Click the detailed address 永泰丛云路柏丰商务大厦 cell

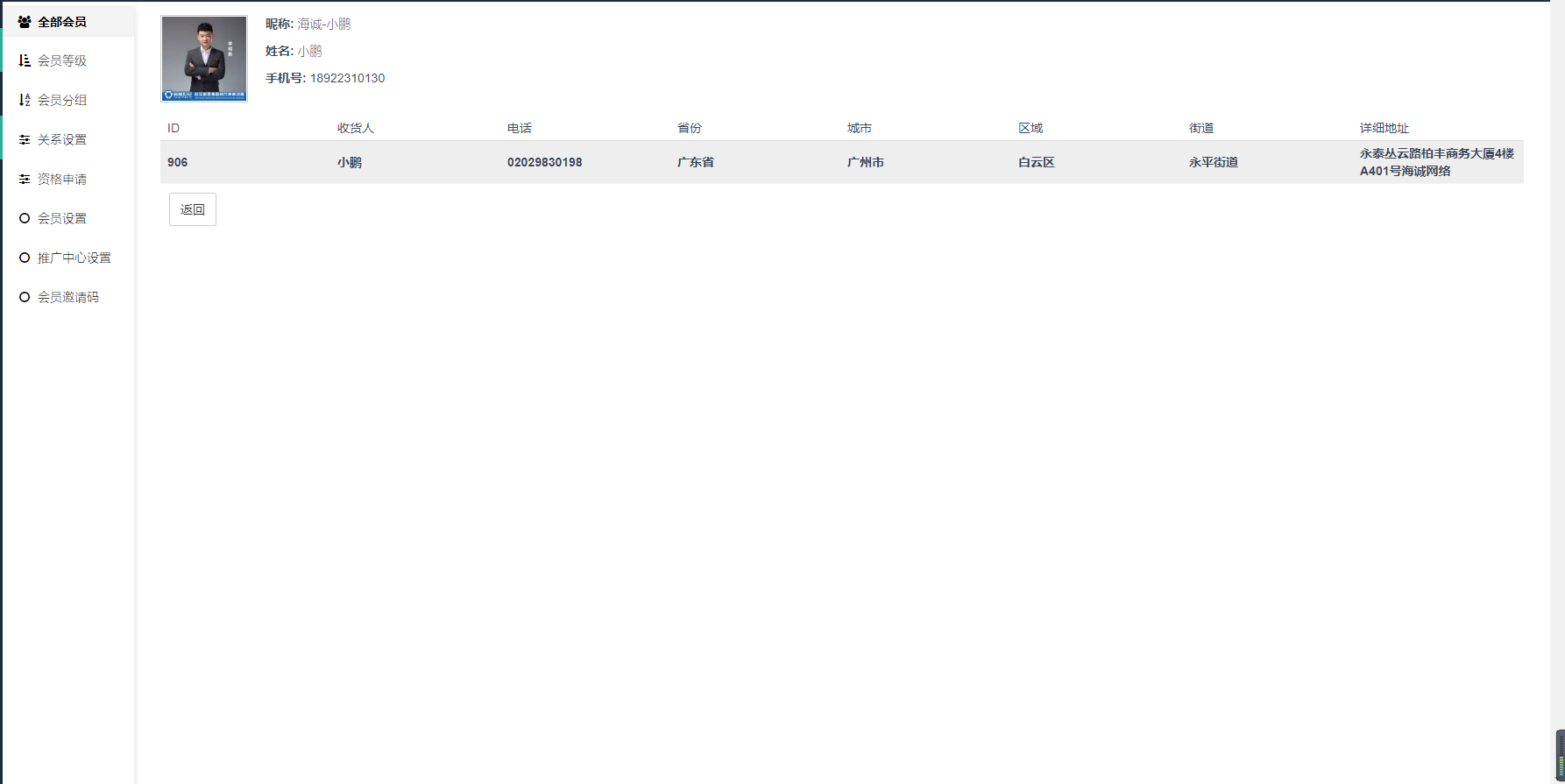click(1437, 162)
